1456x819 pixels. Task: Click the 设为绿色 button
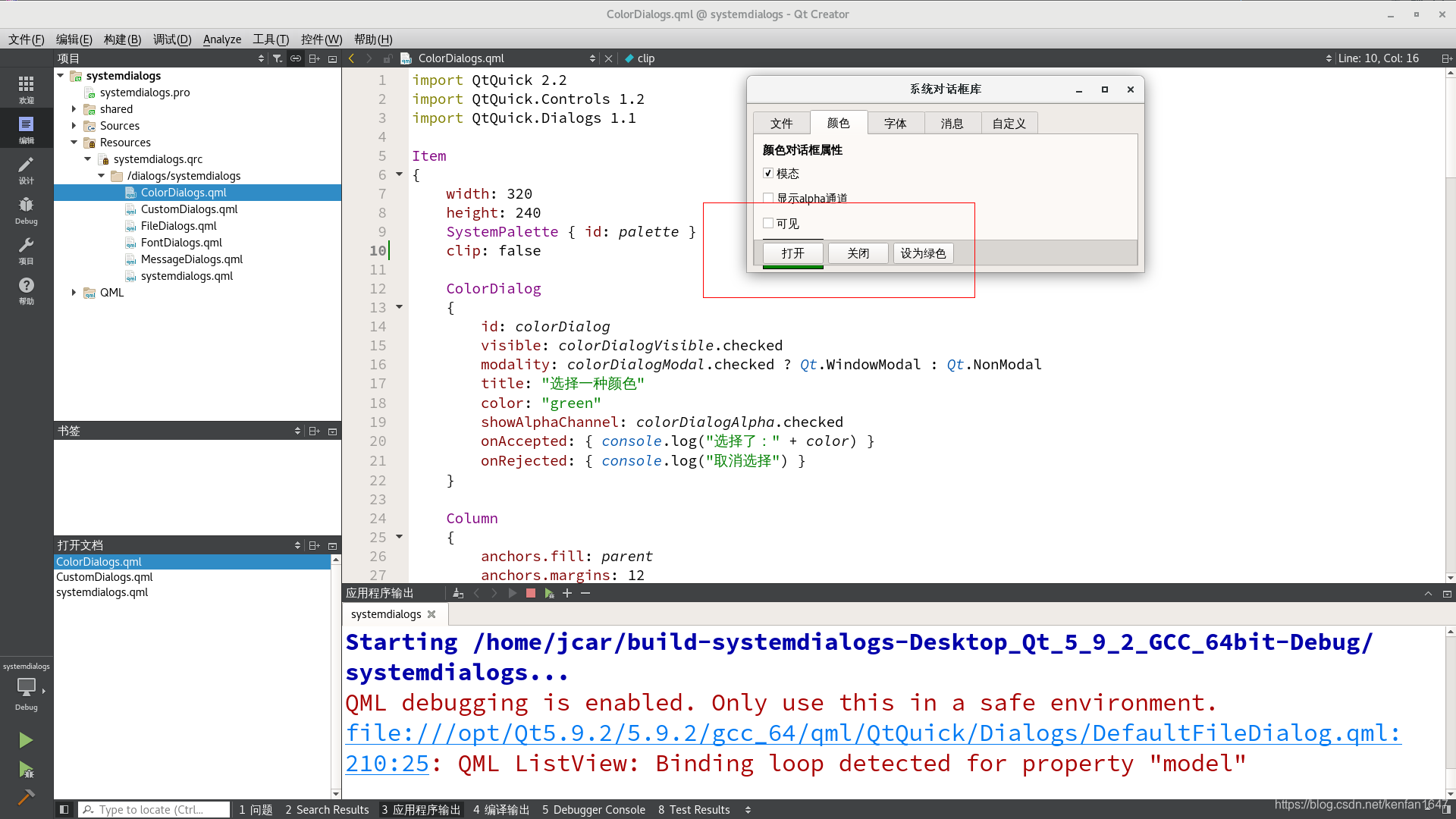pyautogui.click(x=923, y=253)
